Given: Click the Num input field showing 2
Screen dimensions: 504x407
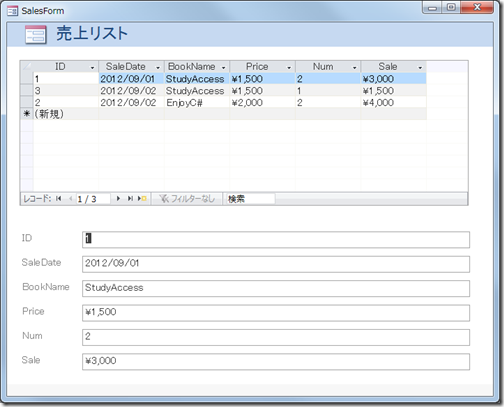Looking at the screenshot, I should (x=276, y=337).
